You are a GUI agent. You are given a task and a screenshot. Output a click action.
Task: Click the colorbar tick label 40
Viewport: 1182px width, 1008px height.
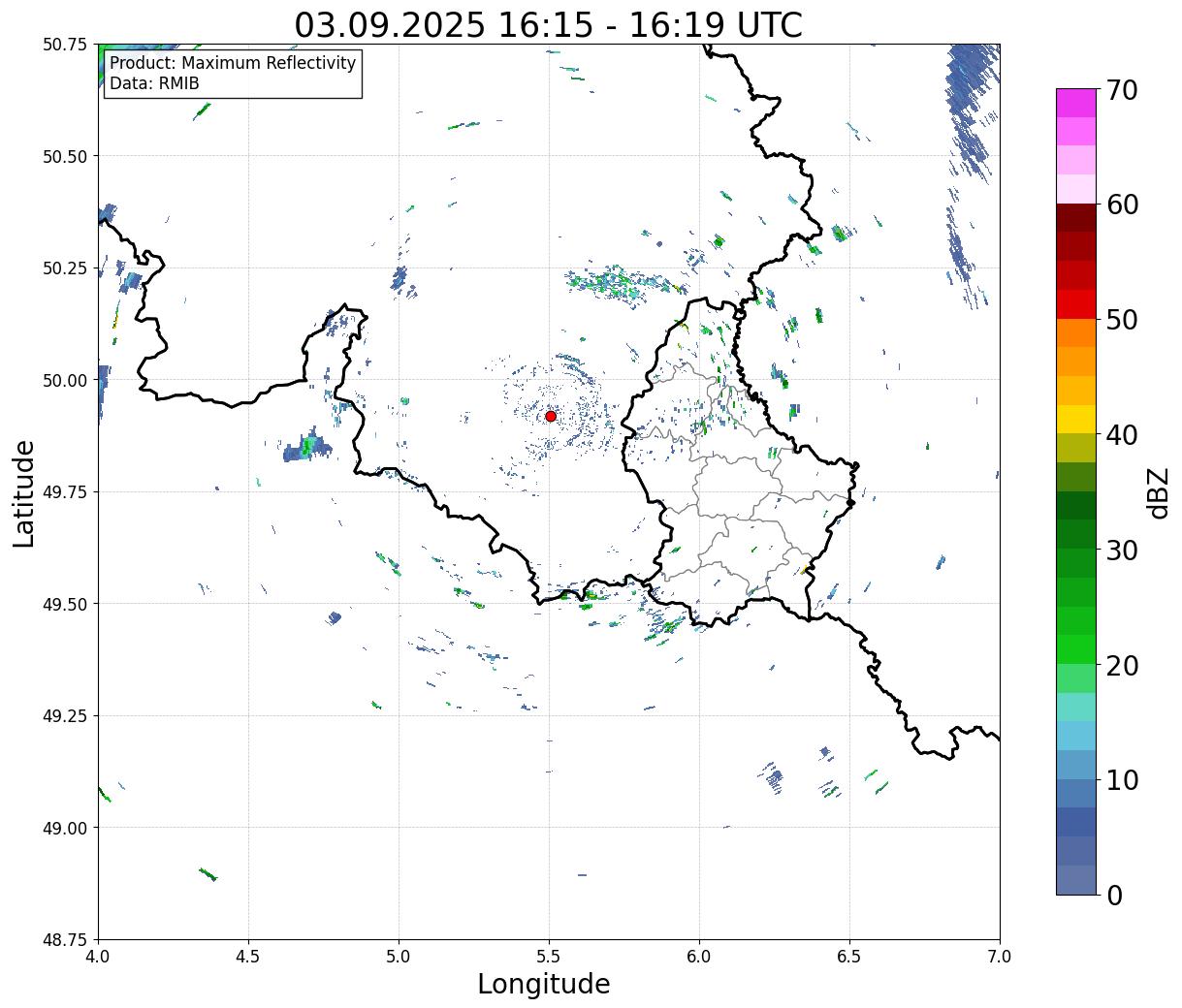[x=1121, y=435]
